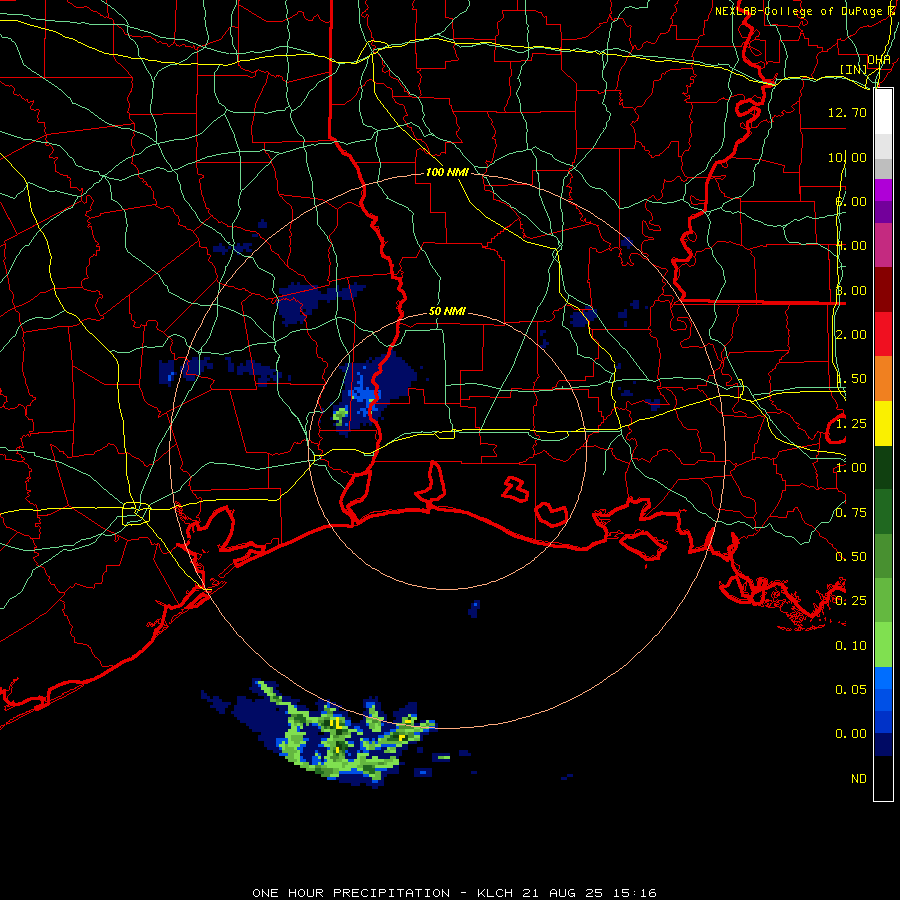Pick the bright red swatch beside 2.00
This screenshot has width=900, height=900.
click(883, 334)
